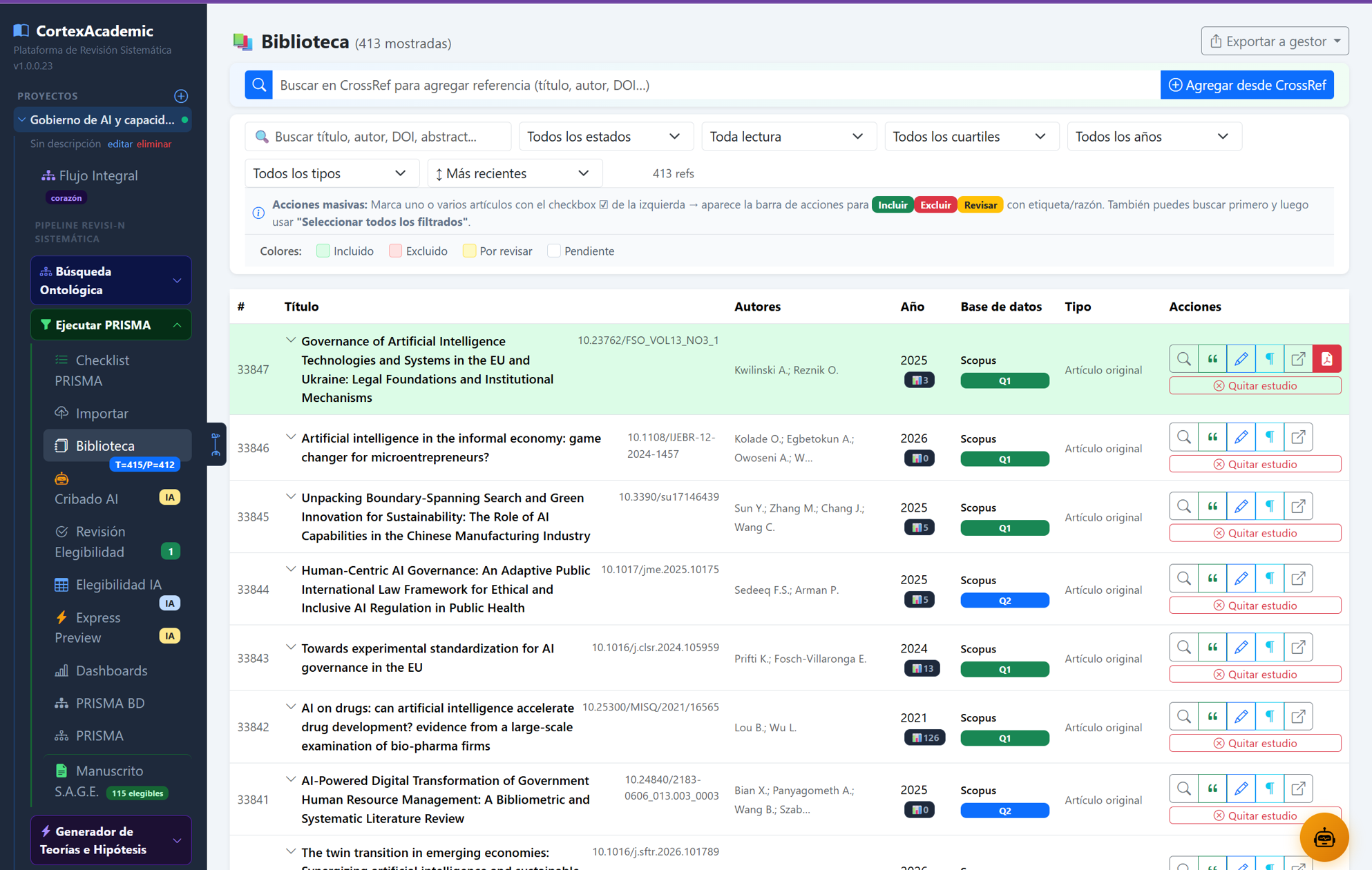Open Checklist PRISMA in sidebar
Image resolution: width=1372 pixels, height=870 pixels.
(x=117, y=370)
